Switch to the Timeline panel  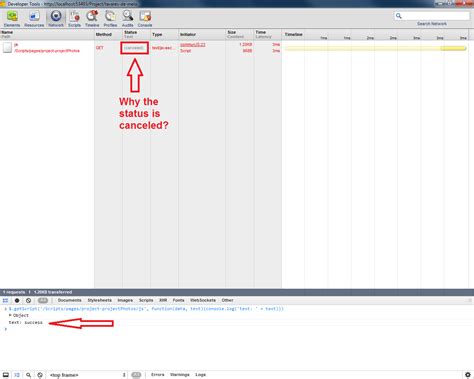click(92, 19)
